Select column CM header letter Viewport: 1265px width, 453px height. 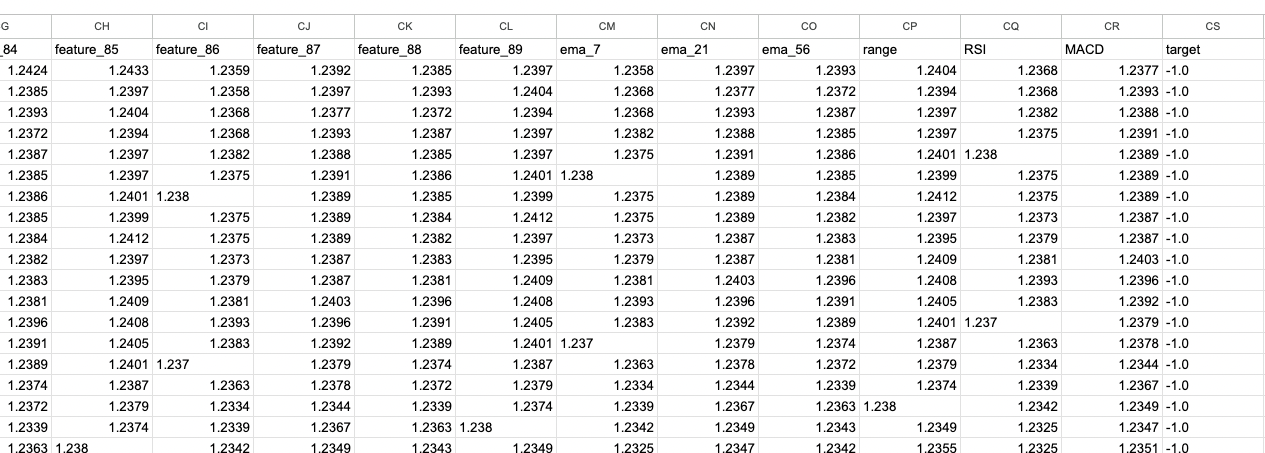(x=607, y=27)
